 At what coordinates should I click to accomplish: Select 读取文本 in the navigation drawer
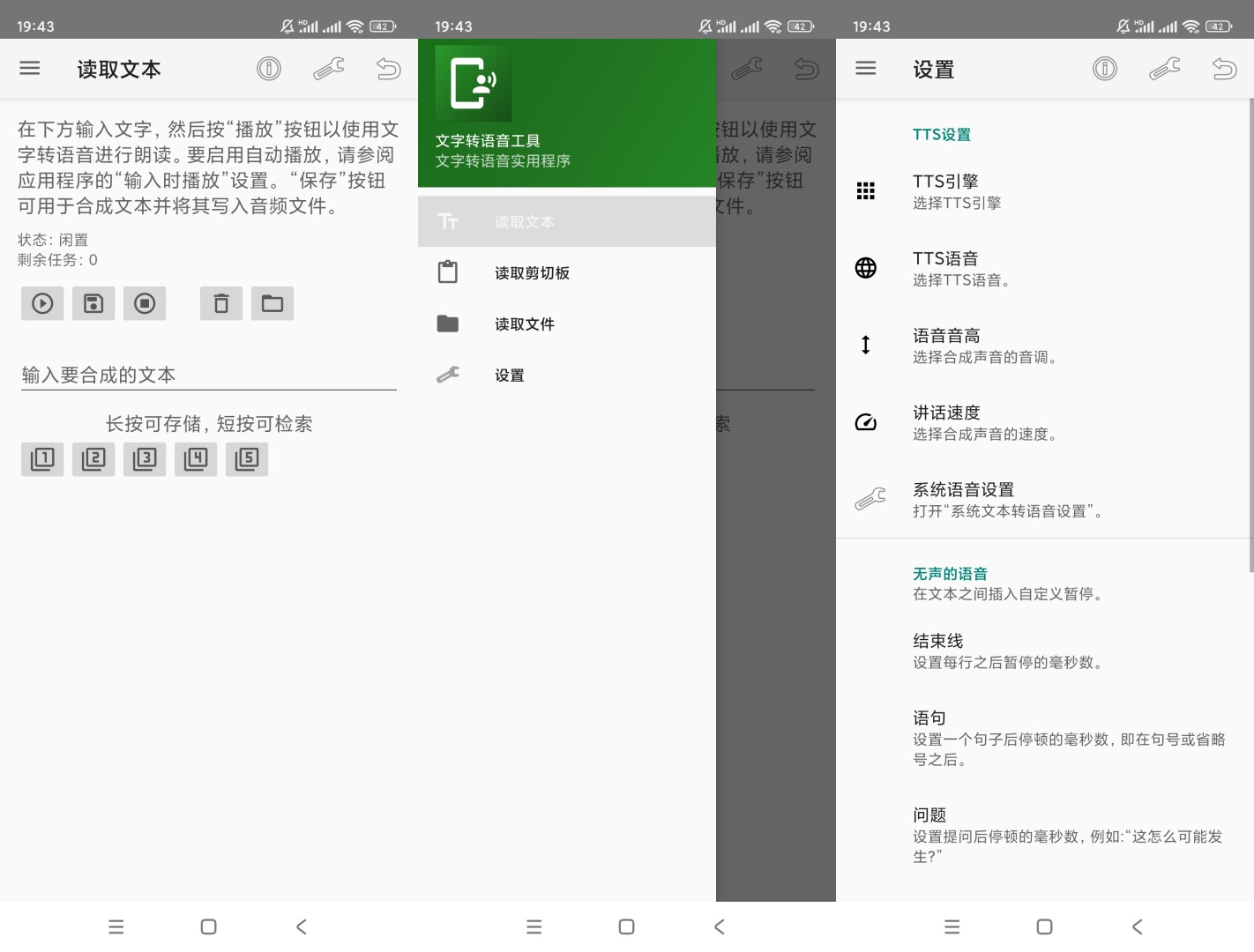567,221
